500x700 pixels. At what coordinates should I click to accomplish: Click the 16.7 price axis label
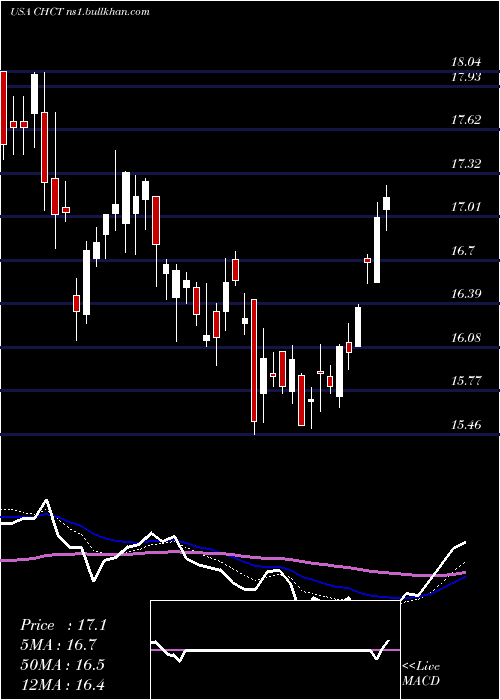(462, 251)
